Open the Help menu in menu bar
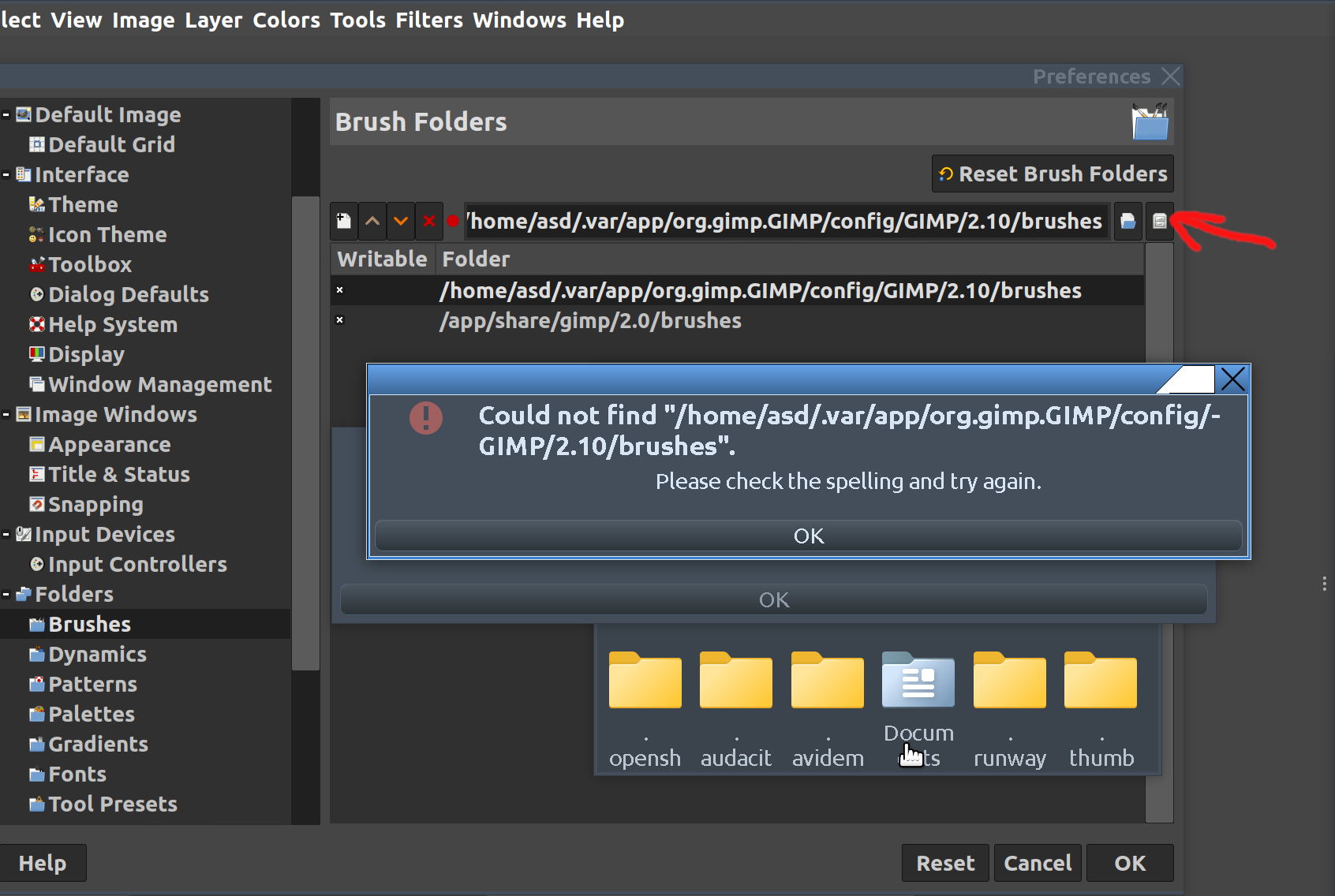 [600, 20]
